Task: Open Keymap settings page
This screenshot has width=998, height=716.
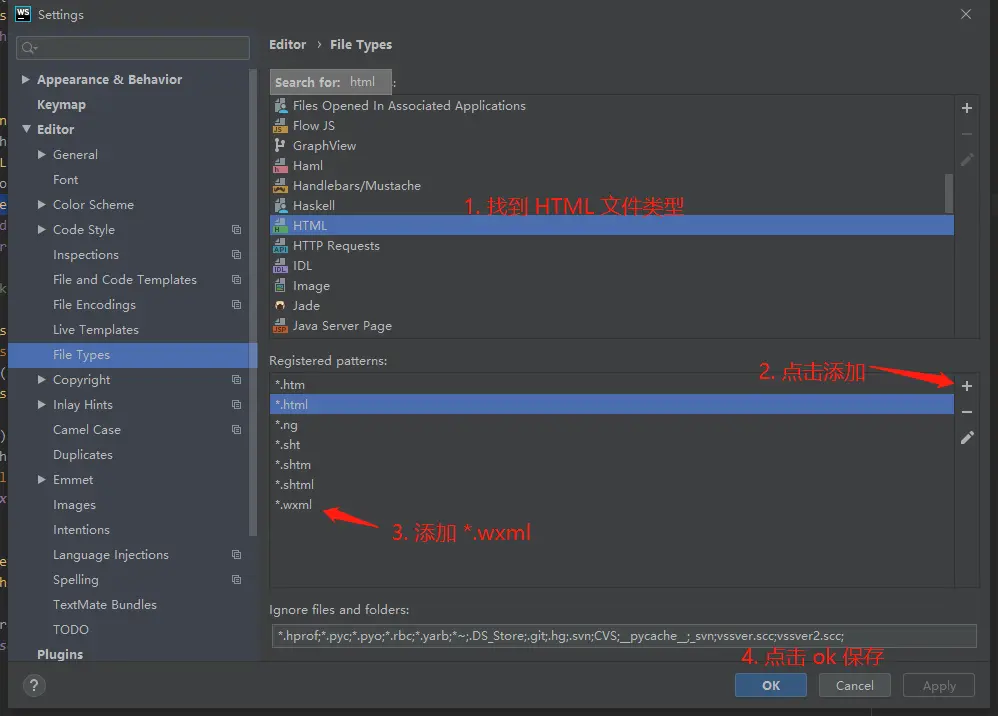Action: pyautogui.click(x=61, y=104)
